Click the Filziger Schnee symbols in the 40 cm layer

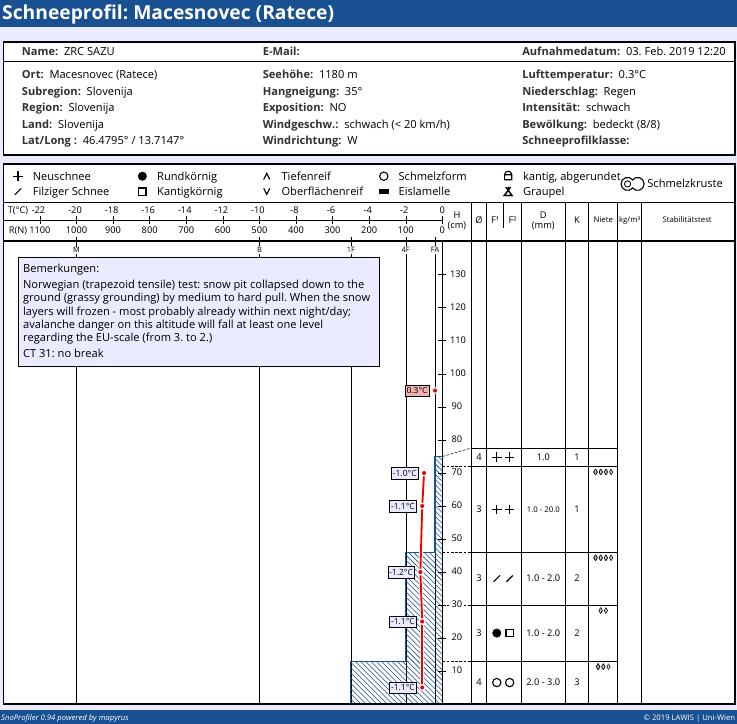tap(503, 578)
